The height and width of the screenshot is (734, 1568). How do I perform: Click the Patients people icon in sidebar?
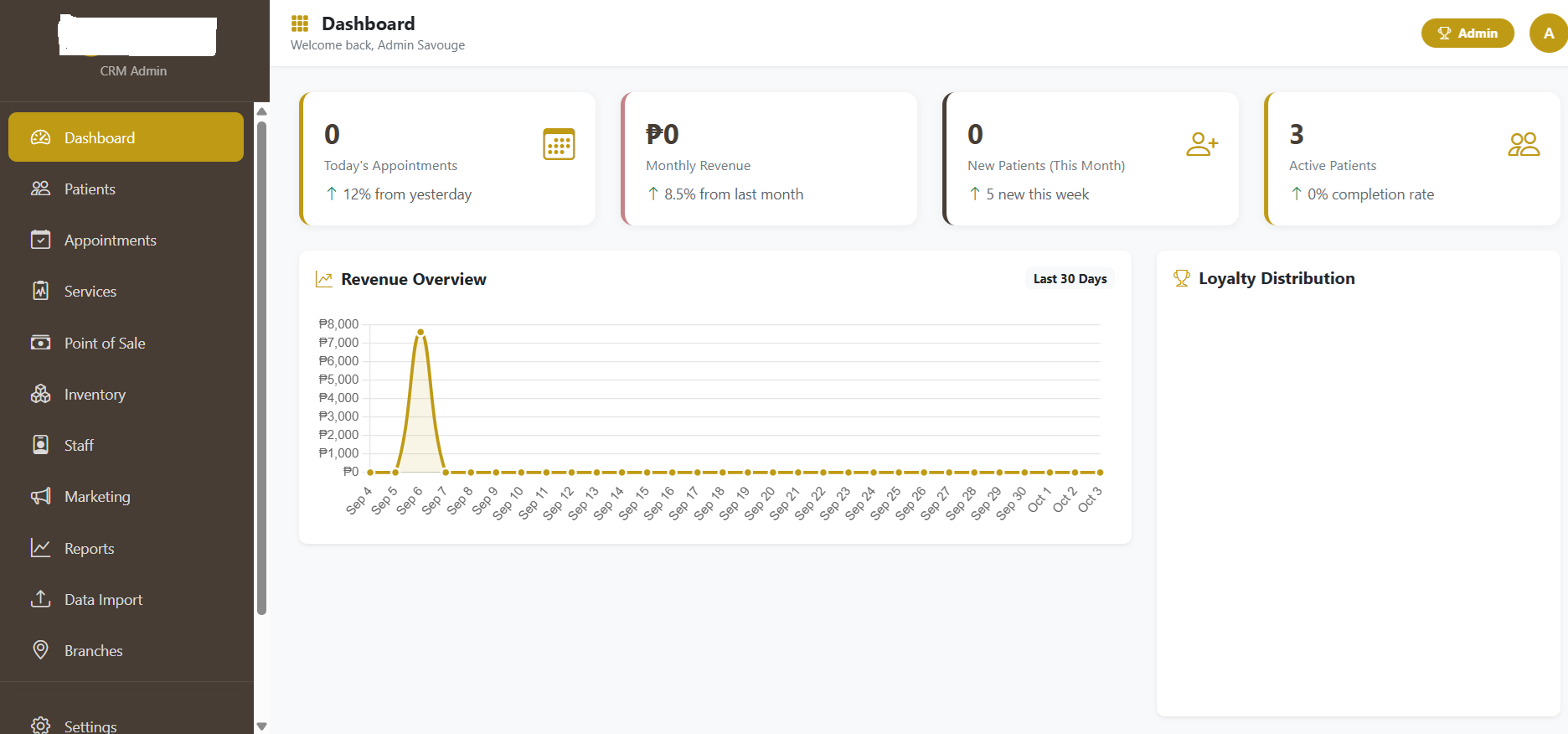click(40, 189)
